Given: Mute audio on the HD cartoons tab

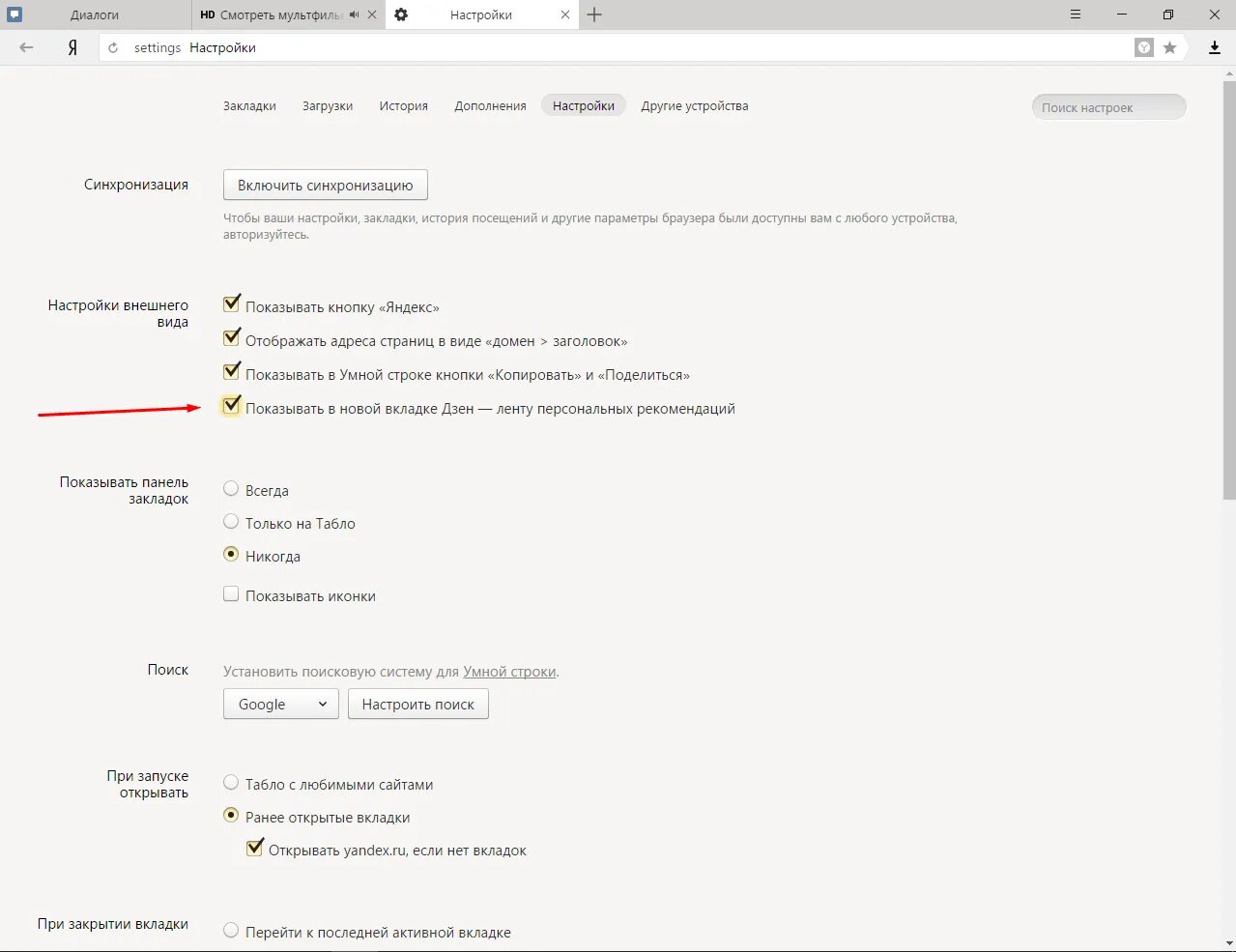Looking at the screenshot, I should (x=355, y=14).
